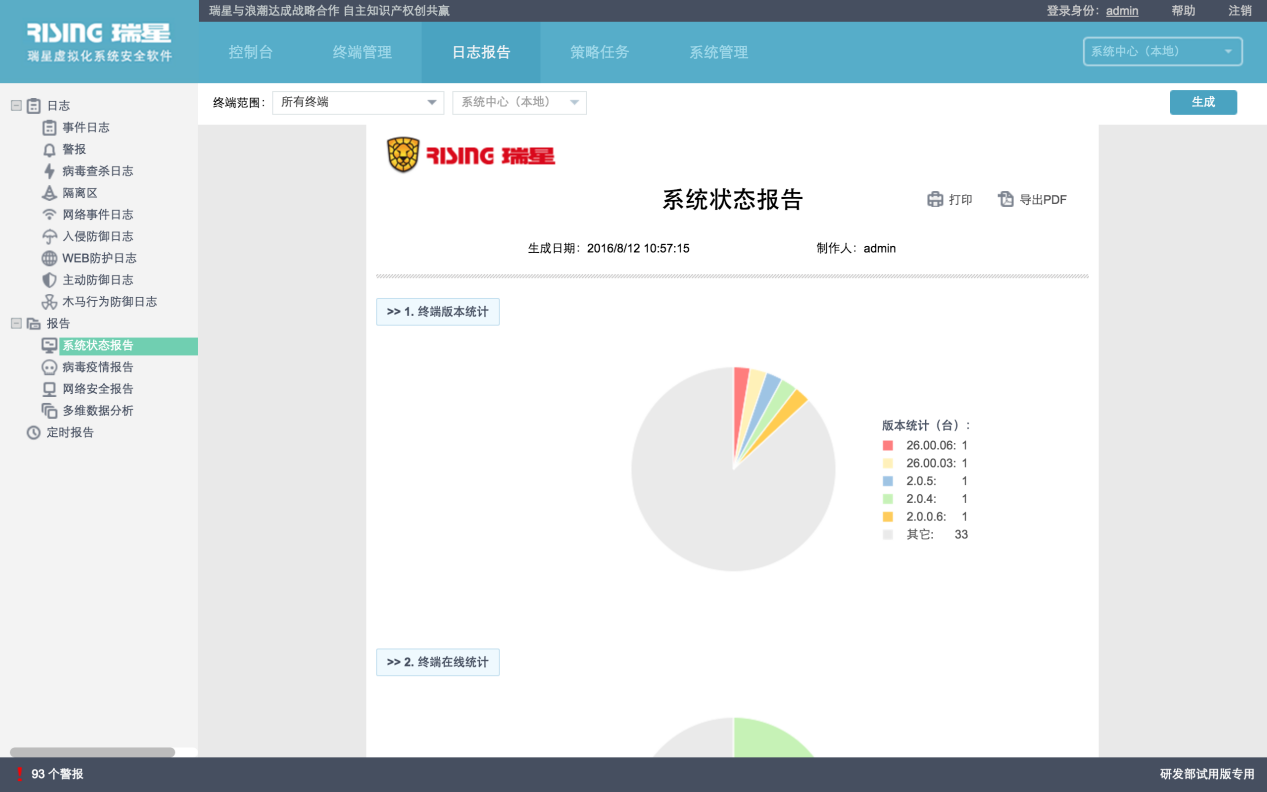This screenshot has width=1267, height=792.
Task: Click the grey 其它 legend swatch
Action: (887, 535)
